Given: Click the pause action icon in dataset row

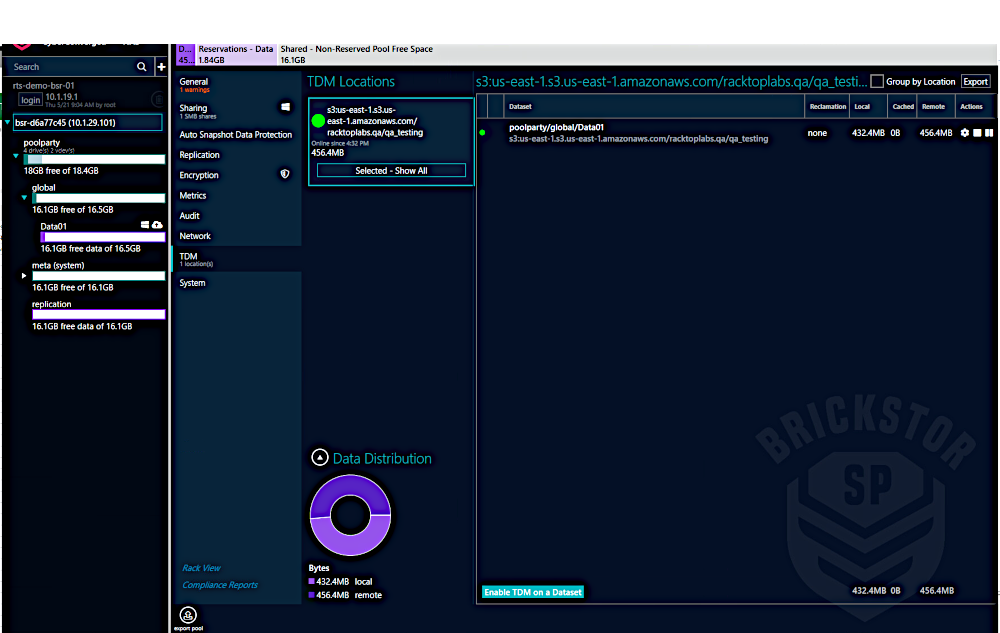Looking at the screenshot, I should pyautogui.click(x=989, y=133).
